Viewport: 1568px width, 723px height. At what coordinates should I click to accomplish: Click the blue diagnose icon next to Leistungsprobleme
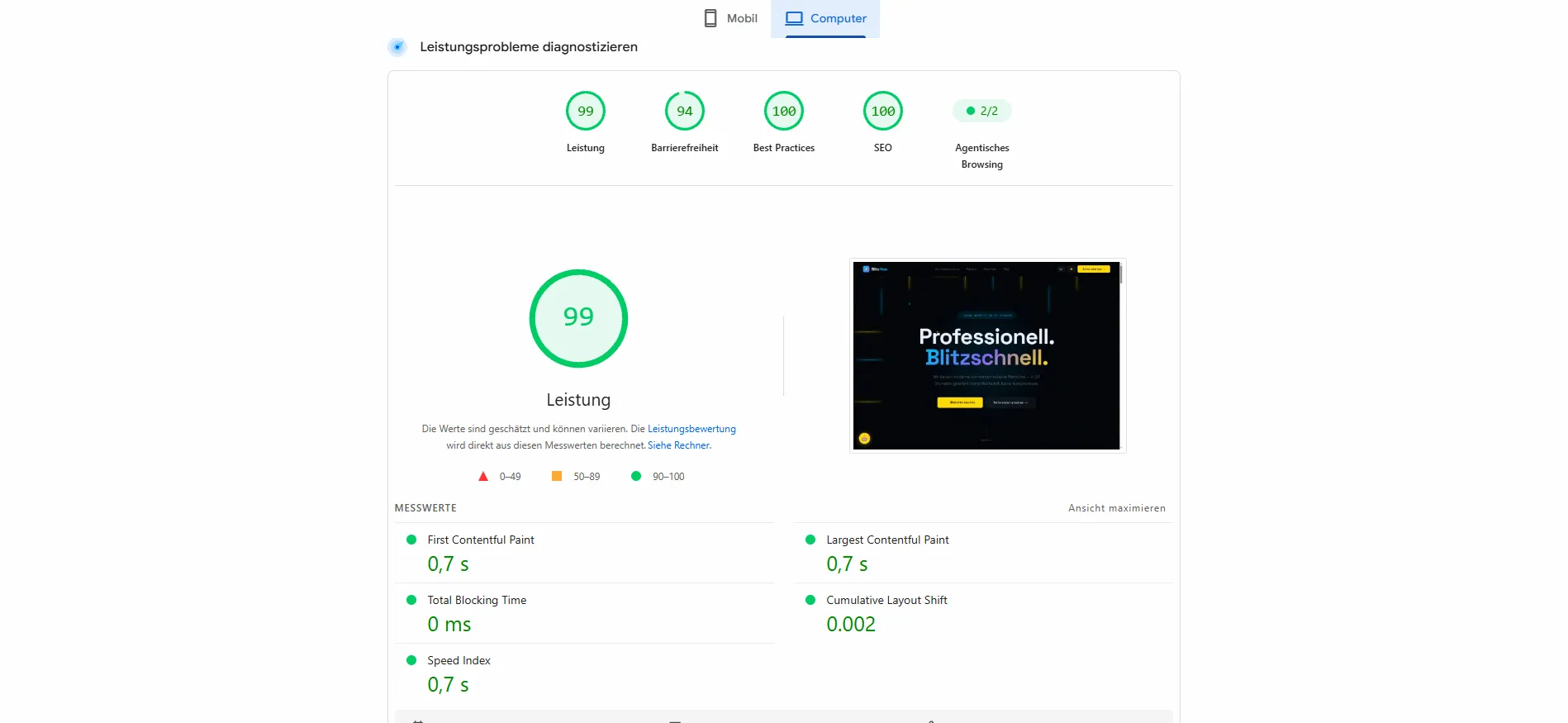tap(397, 47)
